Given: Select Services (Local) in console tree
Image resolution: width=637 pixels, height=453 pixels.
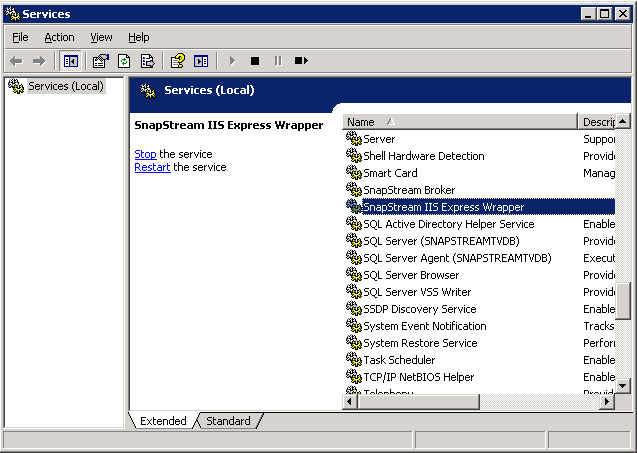Looking at the screenshot, I should 65,86.
